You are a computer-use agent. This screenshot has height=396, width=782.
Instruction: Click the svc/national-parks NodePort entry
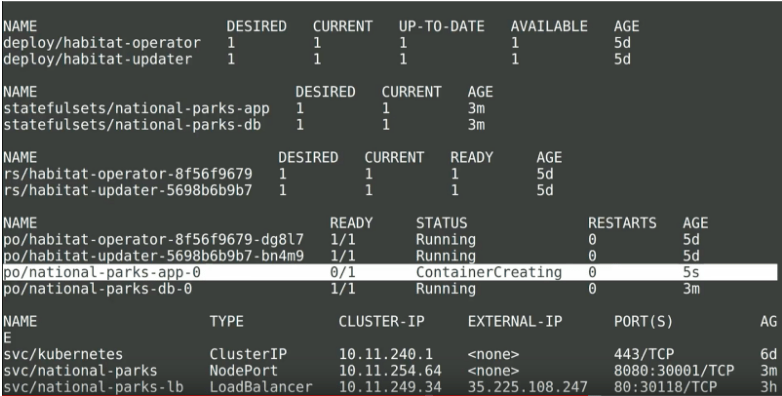(80, 371)
